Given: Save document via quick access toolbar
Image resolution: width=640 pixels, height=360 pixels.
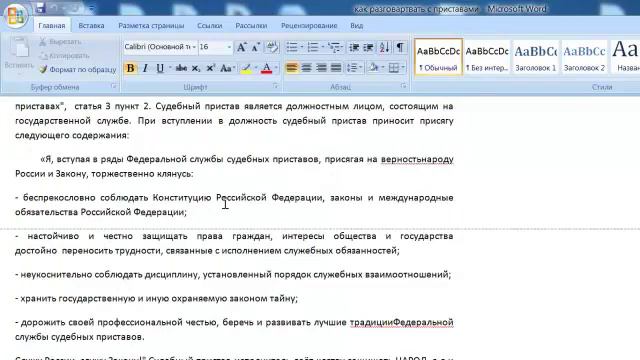Looking at the screenshot, I should tap(40, 7).
